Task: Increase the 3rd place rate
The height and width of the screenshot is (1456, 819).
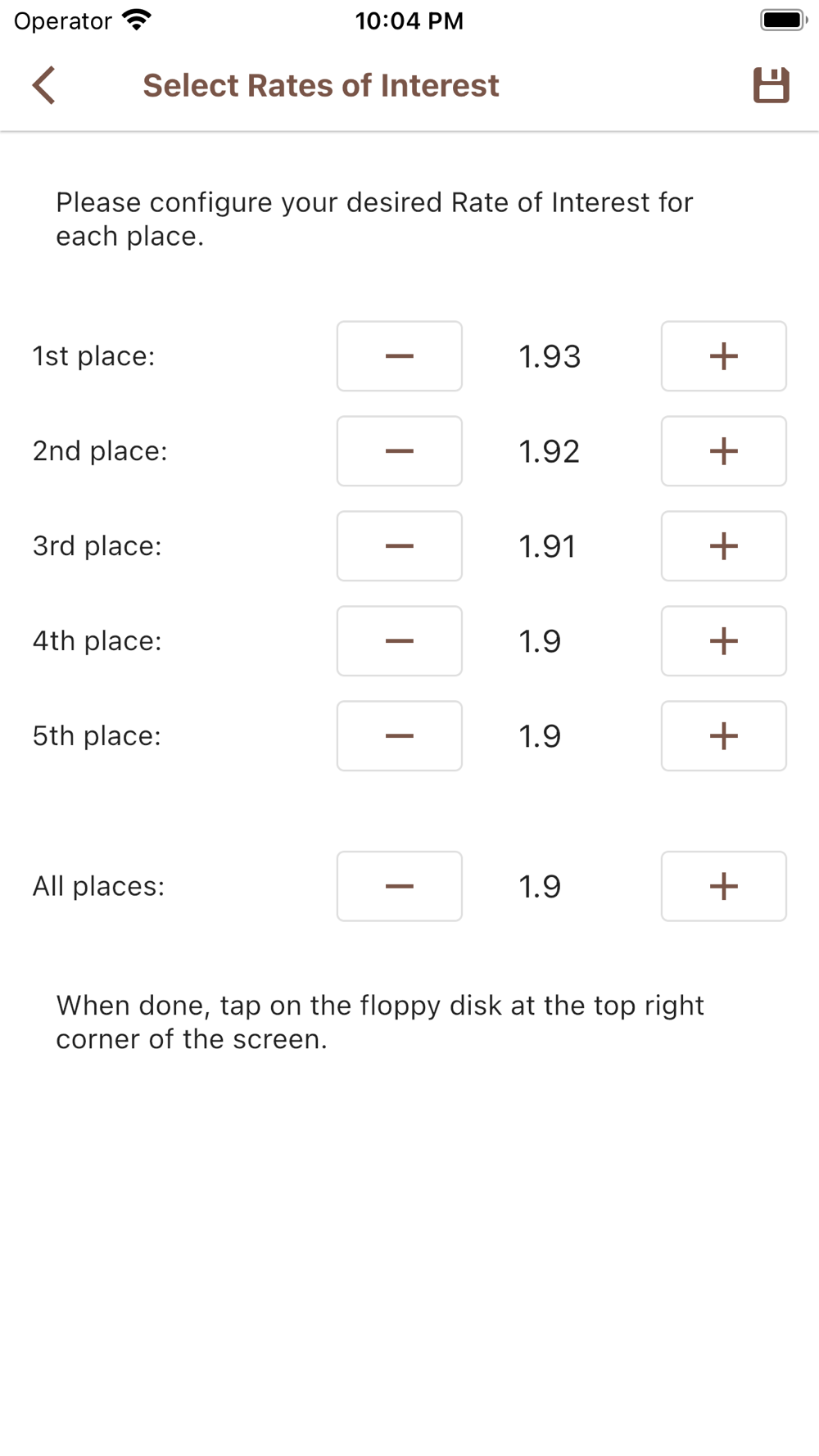Action: point(724,546)
